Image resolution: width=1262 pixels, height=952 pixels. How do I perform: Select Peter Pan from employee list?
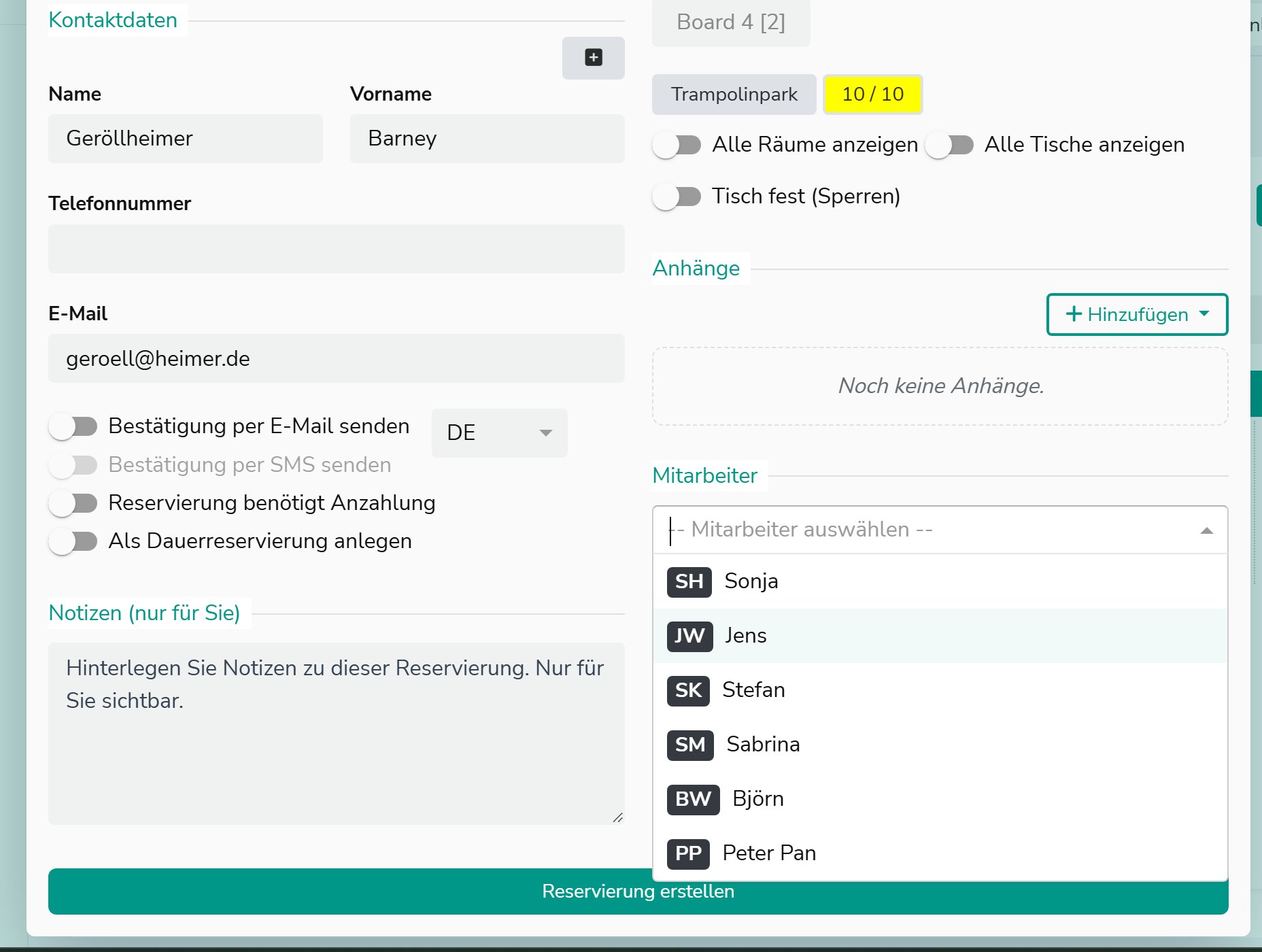coord(940,853)
